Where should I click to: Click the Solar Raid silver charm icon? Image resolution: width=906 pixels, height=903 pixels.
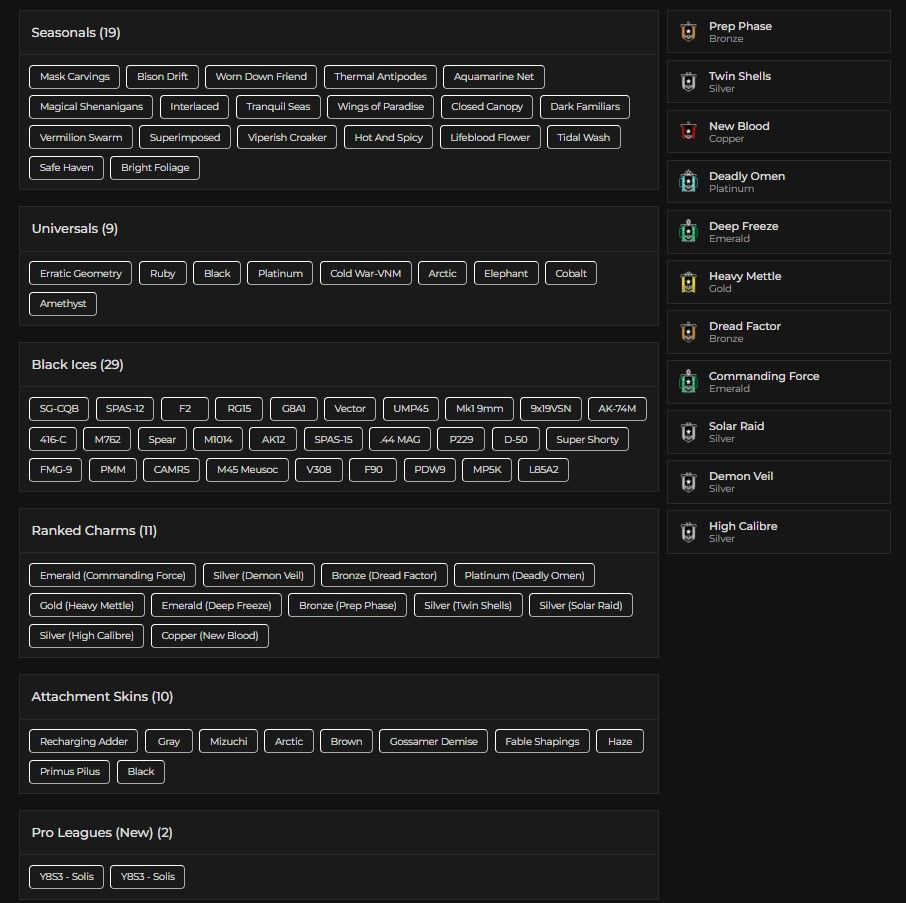coord(688,432)
